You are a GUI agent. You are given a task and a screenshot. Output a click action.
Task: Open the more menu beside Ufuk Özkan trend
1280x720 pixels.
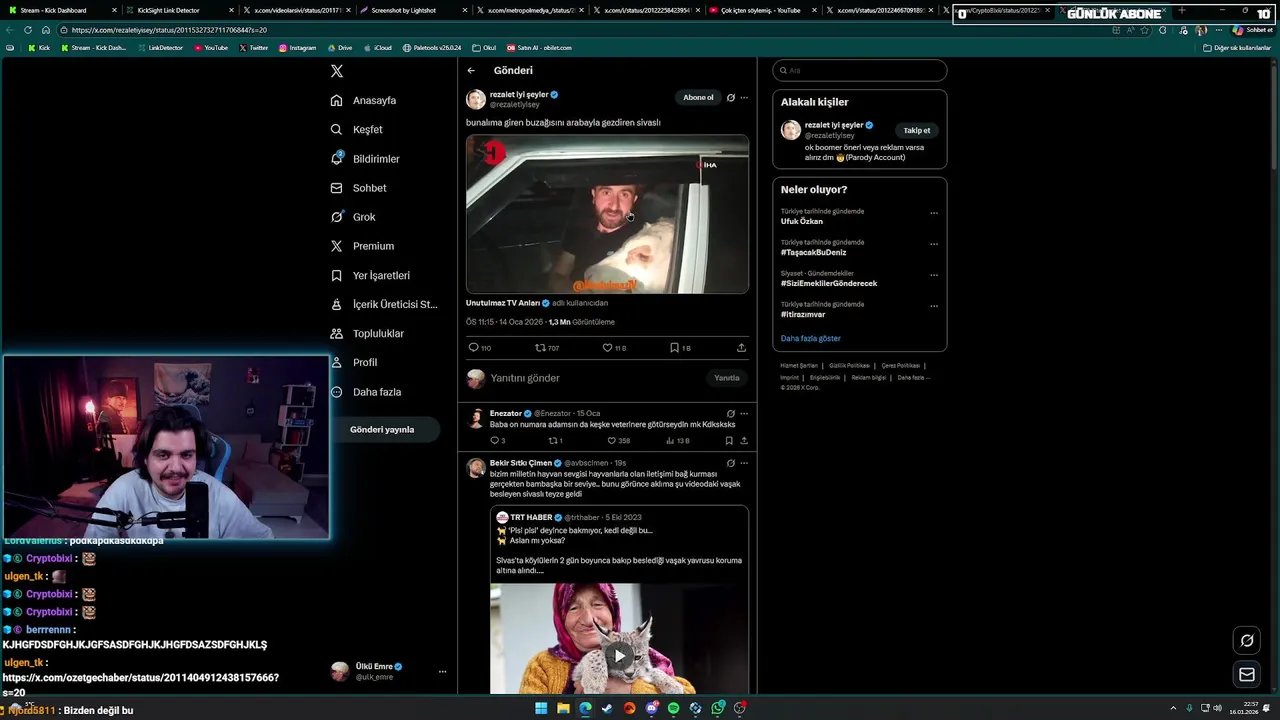934,213
